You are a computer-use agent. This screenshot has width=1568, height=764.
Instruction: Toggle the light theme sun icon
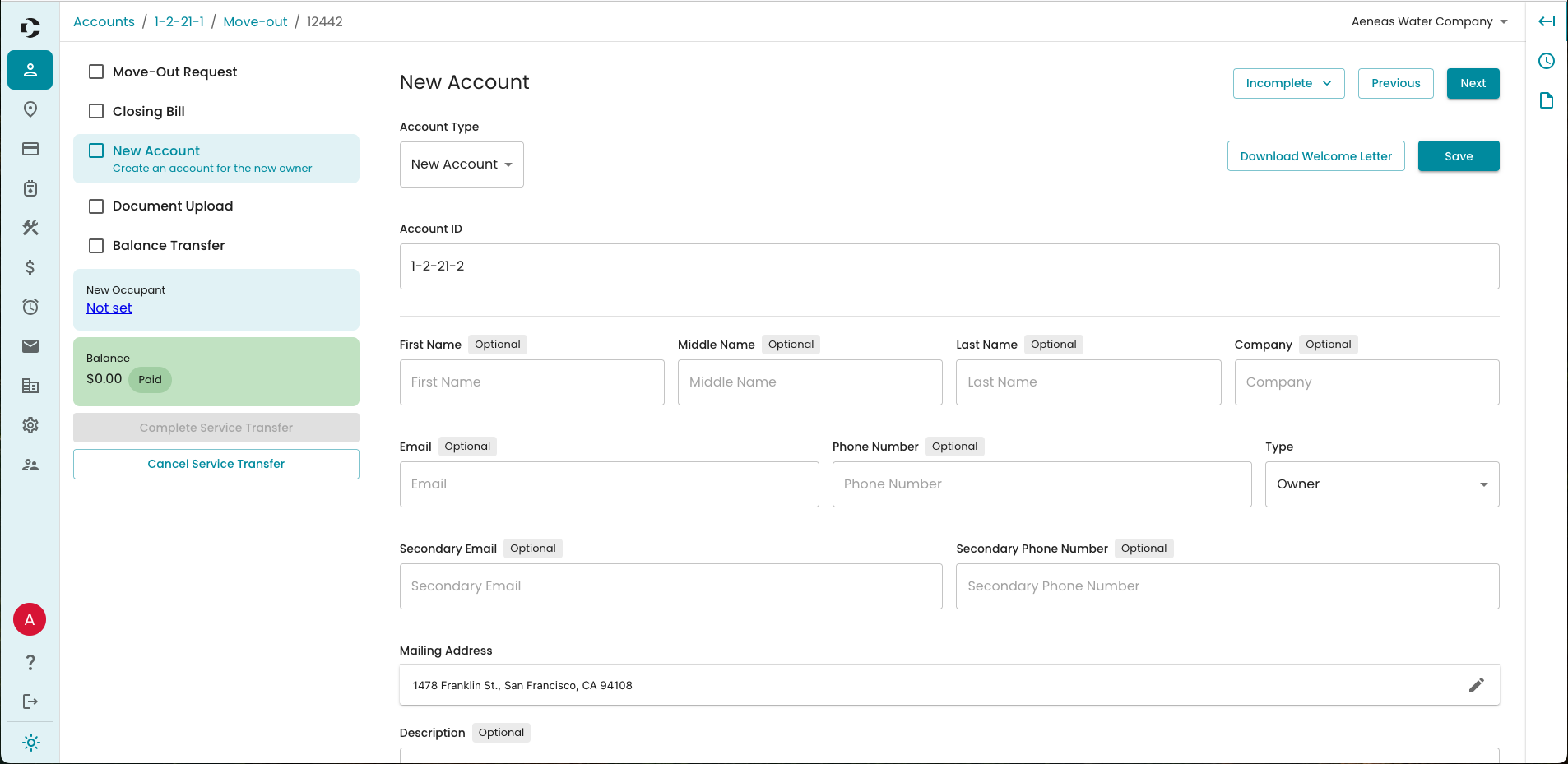30,743
